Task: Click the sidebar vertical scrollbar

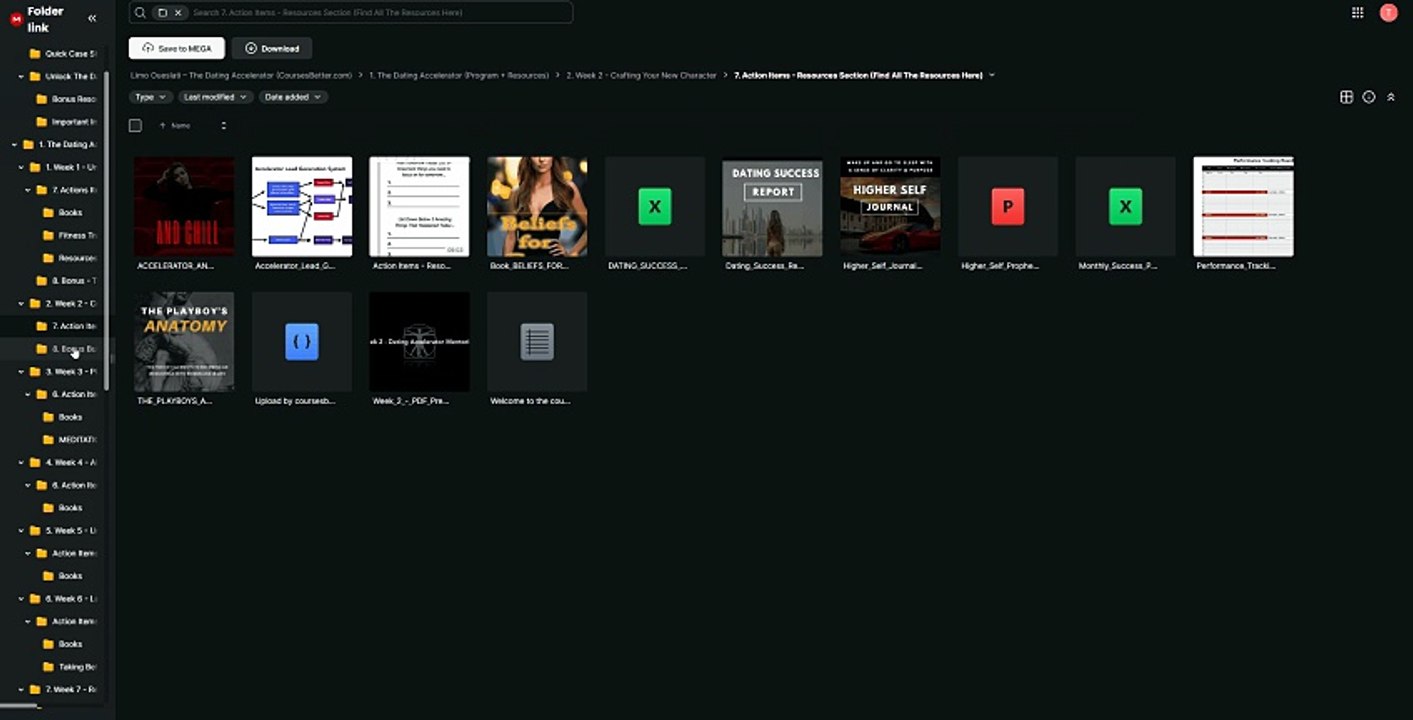Action: 107,230
